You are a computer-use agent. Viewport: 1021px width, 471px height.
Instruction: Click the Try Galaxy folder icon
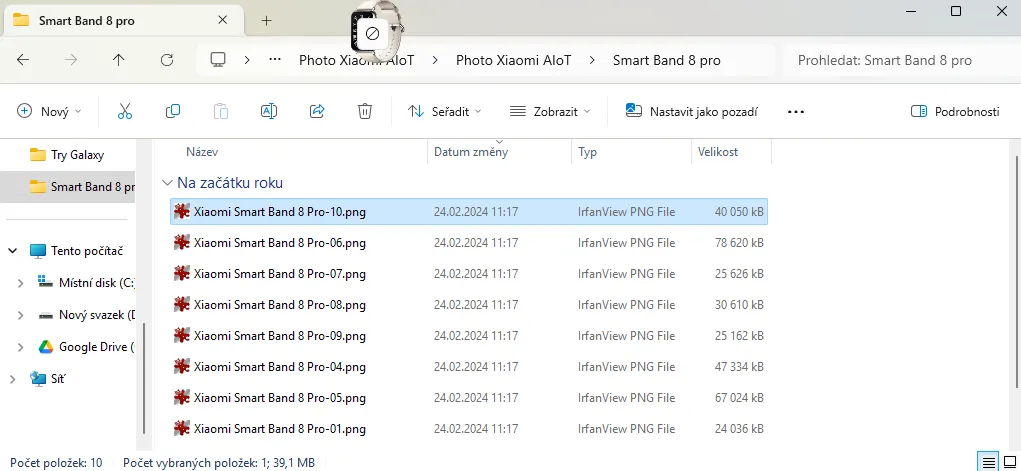tap(38, 155)
